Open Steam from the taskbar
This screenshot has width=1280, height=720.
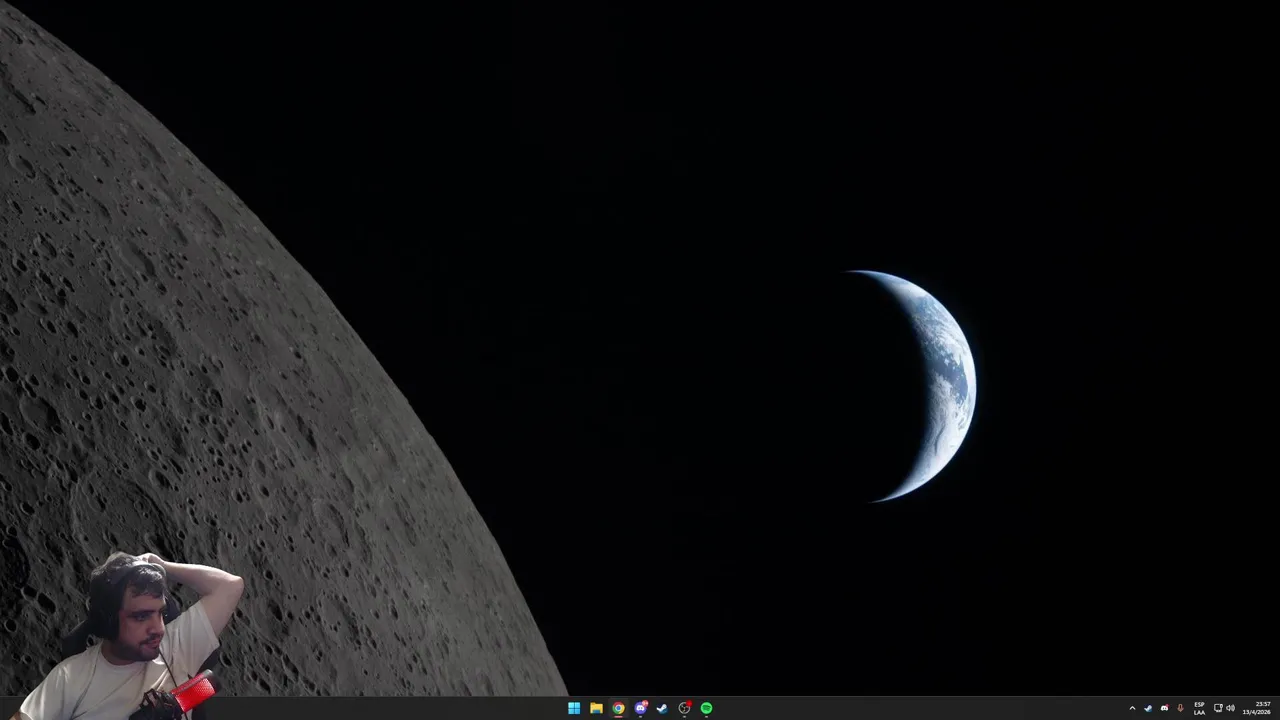(662, 708)
